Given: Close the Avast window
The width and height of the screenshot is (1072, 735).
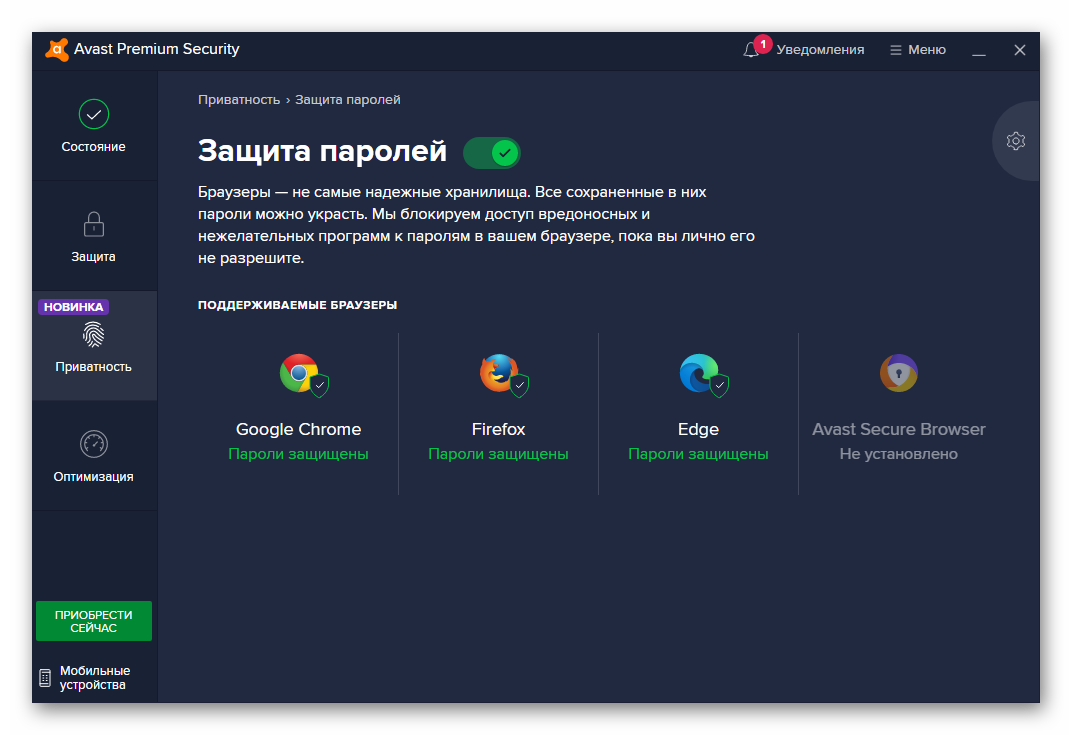Looking at the screenshot, I should pos(1019,50).
